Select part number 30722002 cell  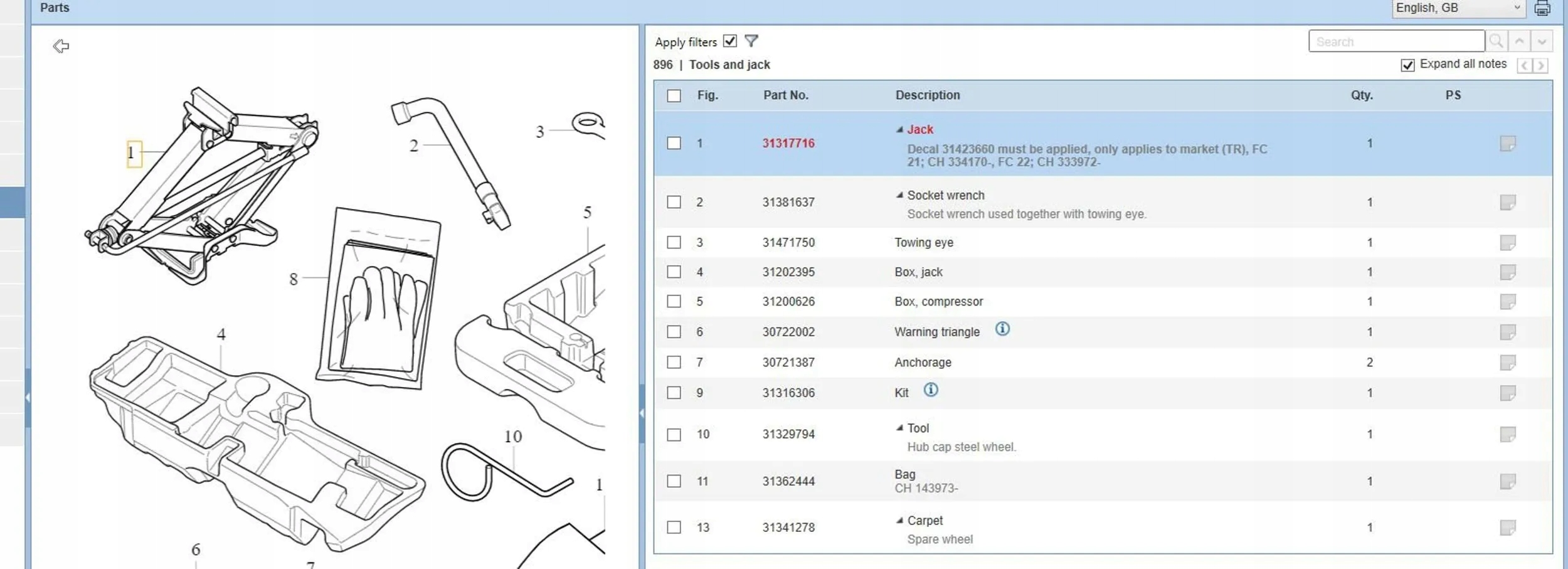[x=788, y=331]
